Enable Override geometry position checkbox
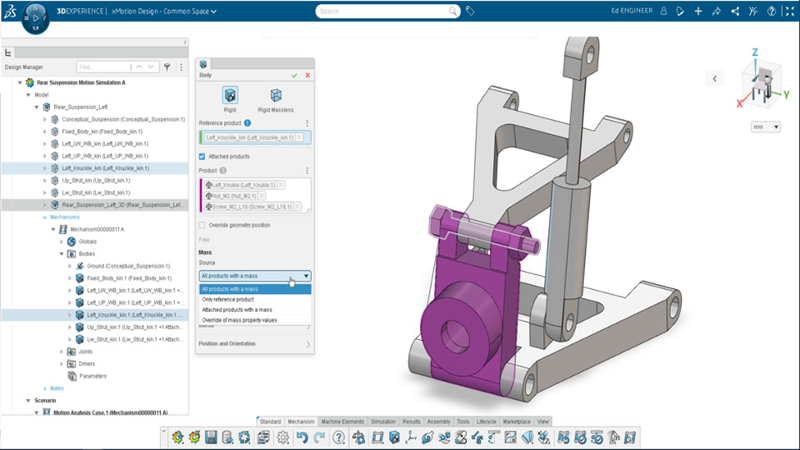This screenshot has width=800, height=450. coord(203,225)
